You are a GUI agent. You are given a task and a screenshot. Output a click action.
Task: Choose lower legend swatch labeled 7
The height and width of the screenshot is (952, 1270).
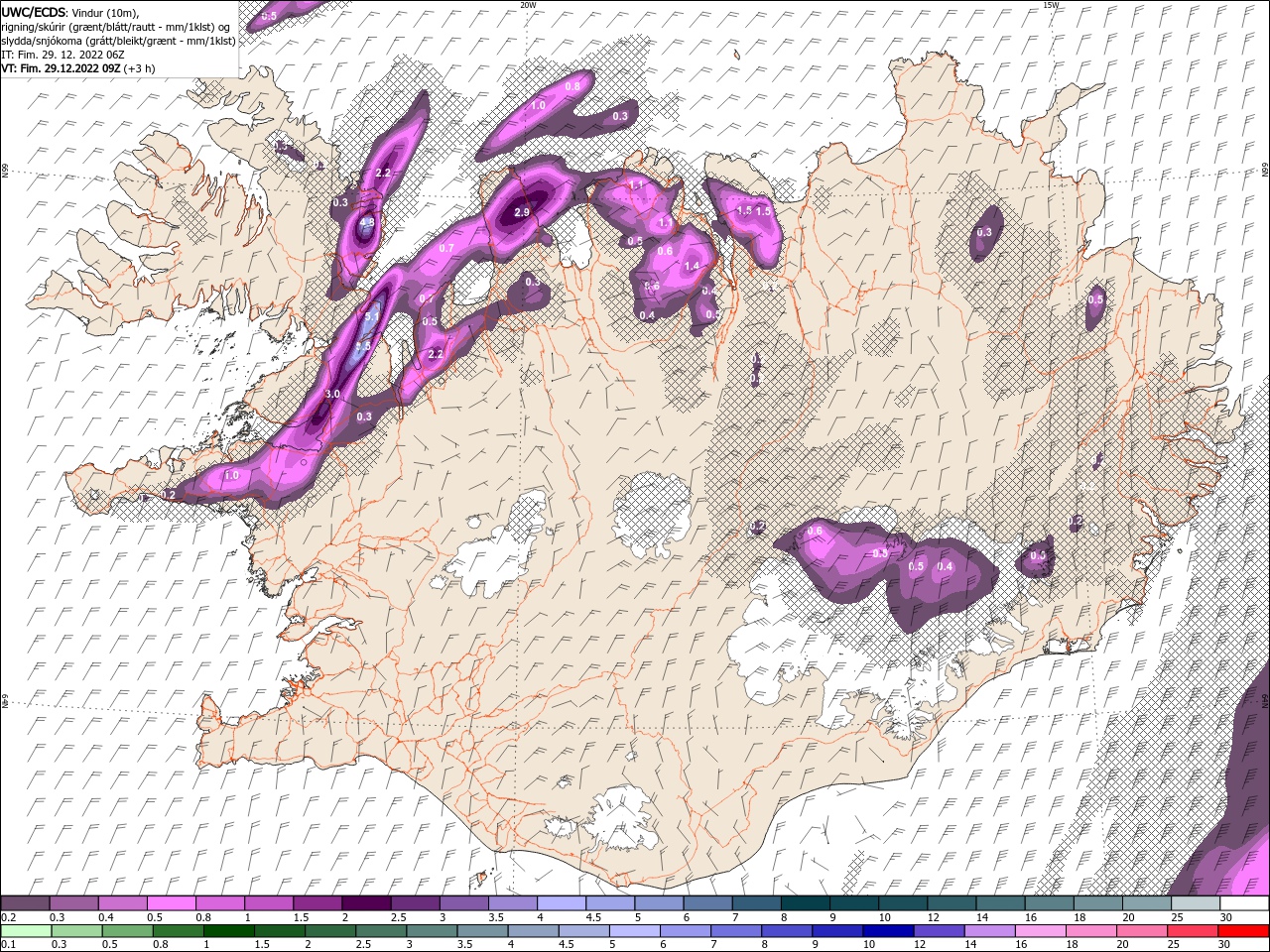(x=736, y=931)
